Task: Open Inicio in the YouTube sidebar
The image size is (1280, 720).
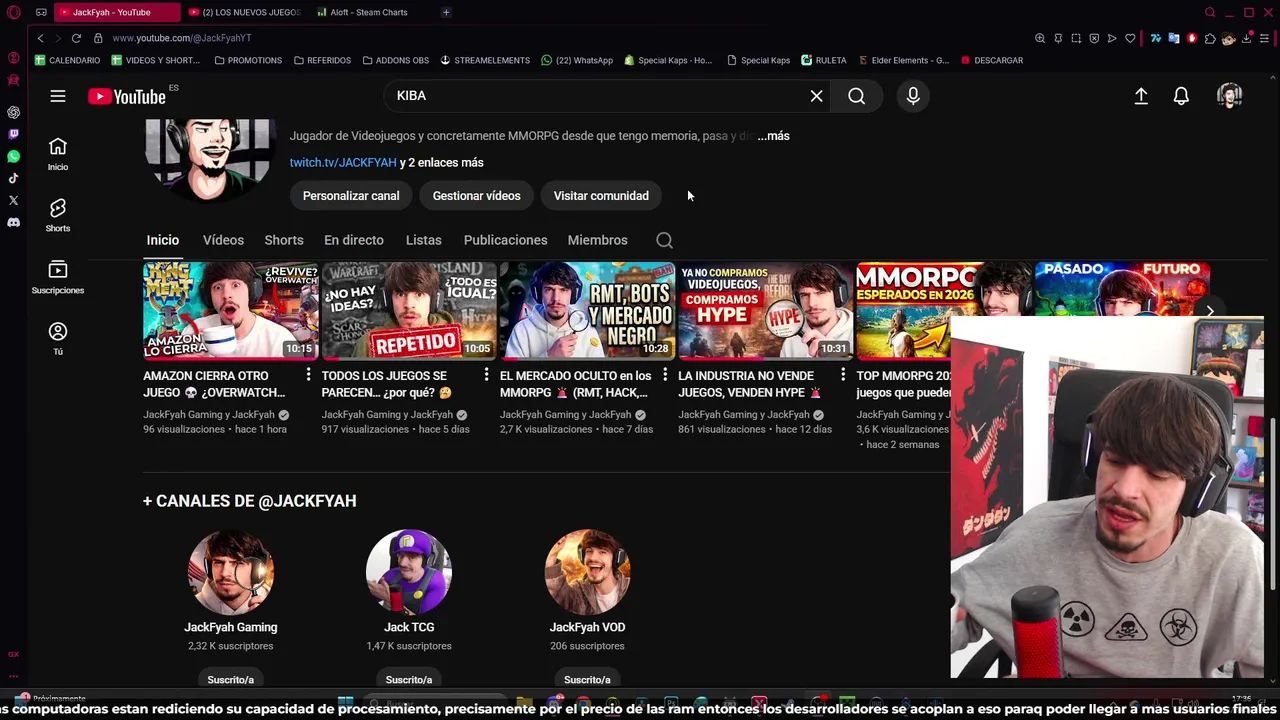Action: (x=58, y=154)
